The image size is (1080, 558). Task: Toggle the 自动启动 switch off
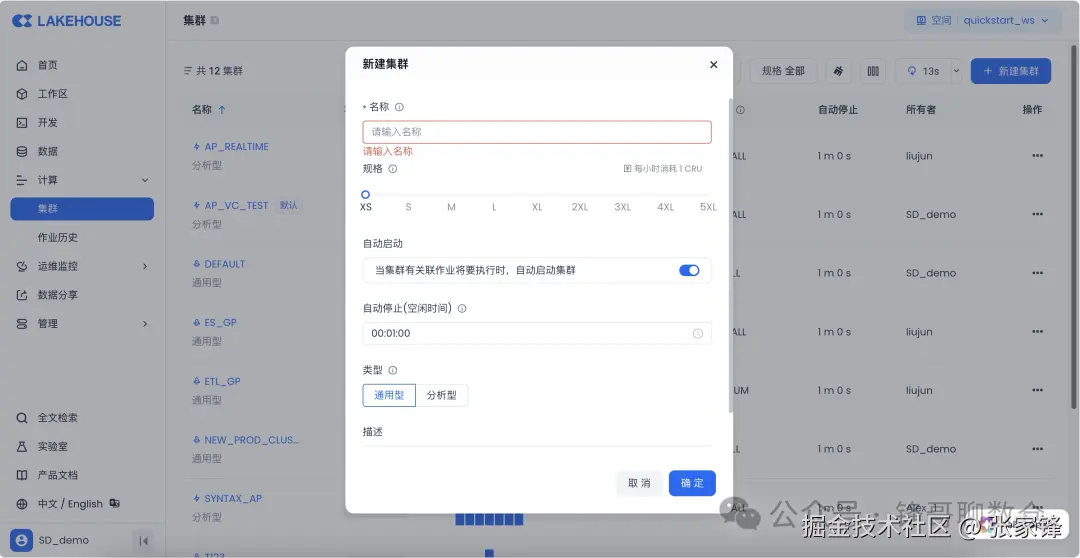(x=689, y=271)
